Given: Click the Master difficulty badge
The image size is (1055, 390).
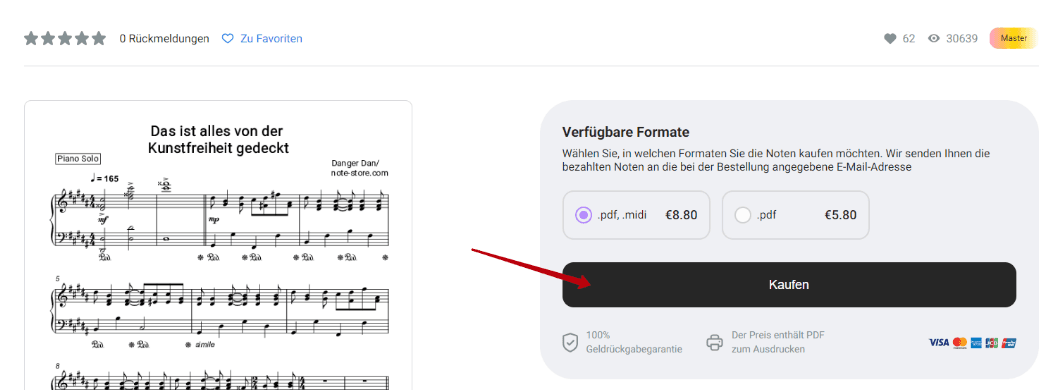Looking at the screenshot, I should pos(1013,38).
